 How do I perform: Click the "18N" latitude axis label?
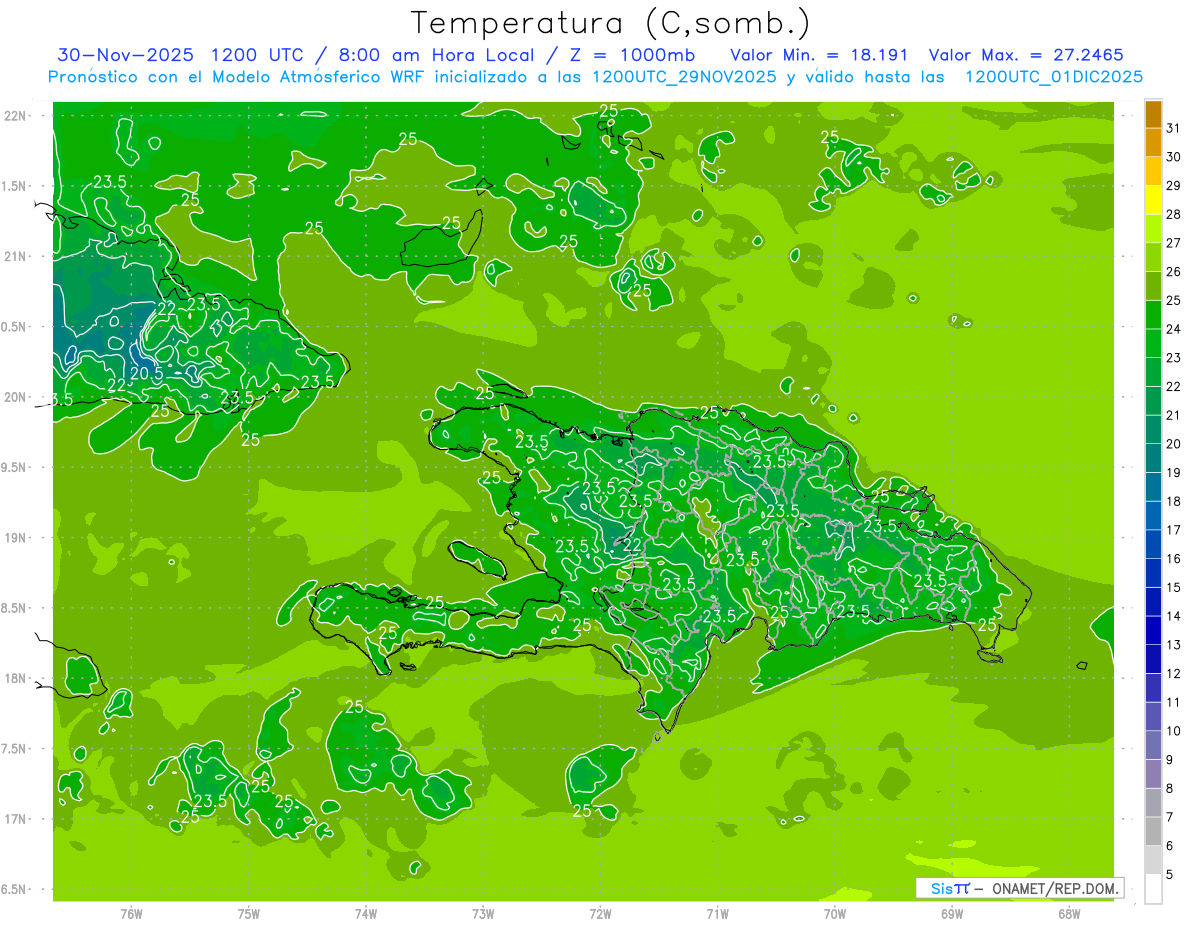(x=15, y=678)
